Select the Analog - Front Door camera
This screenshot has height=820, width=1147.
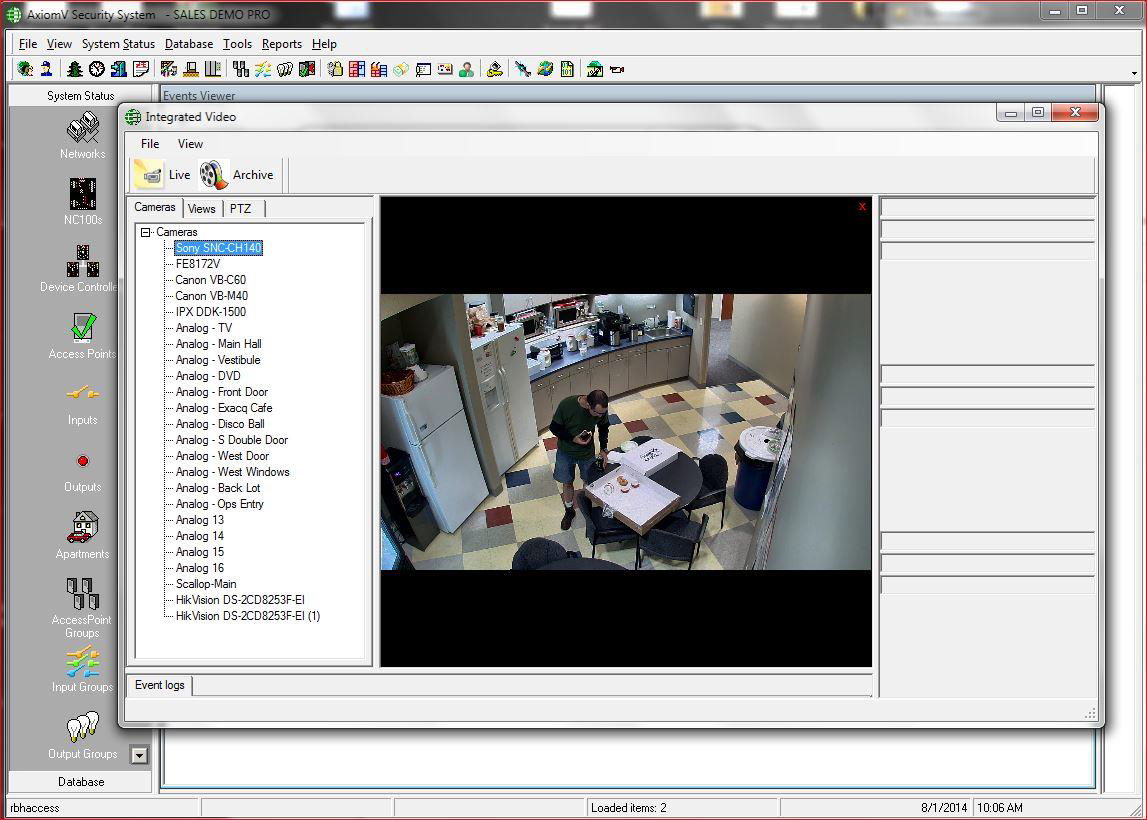tap(221, 392)
